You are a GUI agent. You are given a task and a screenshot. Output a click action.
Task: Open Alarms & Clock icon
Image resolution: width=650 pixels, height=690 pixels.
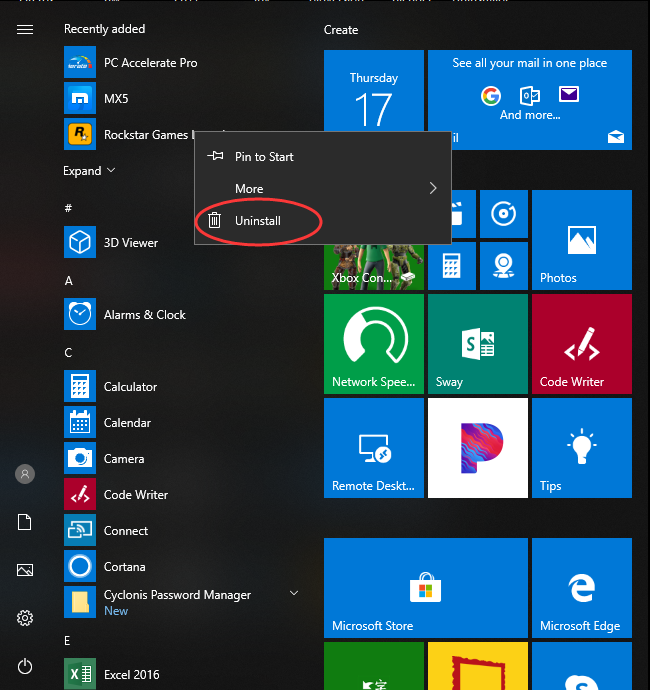[80, 314]
